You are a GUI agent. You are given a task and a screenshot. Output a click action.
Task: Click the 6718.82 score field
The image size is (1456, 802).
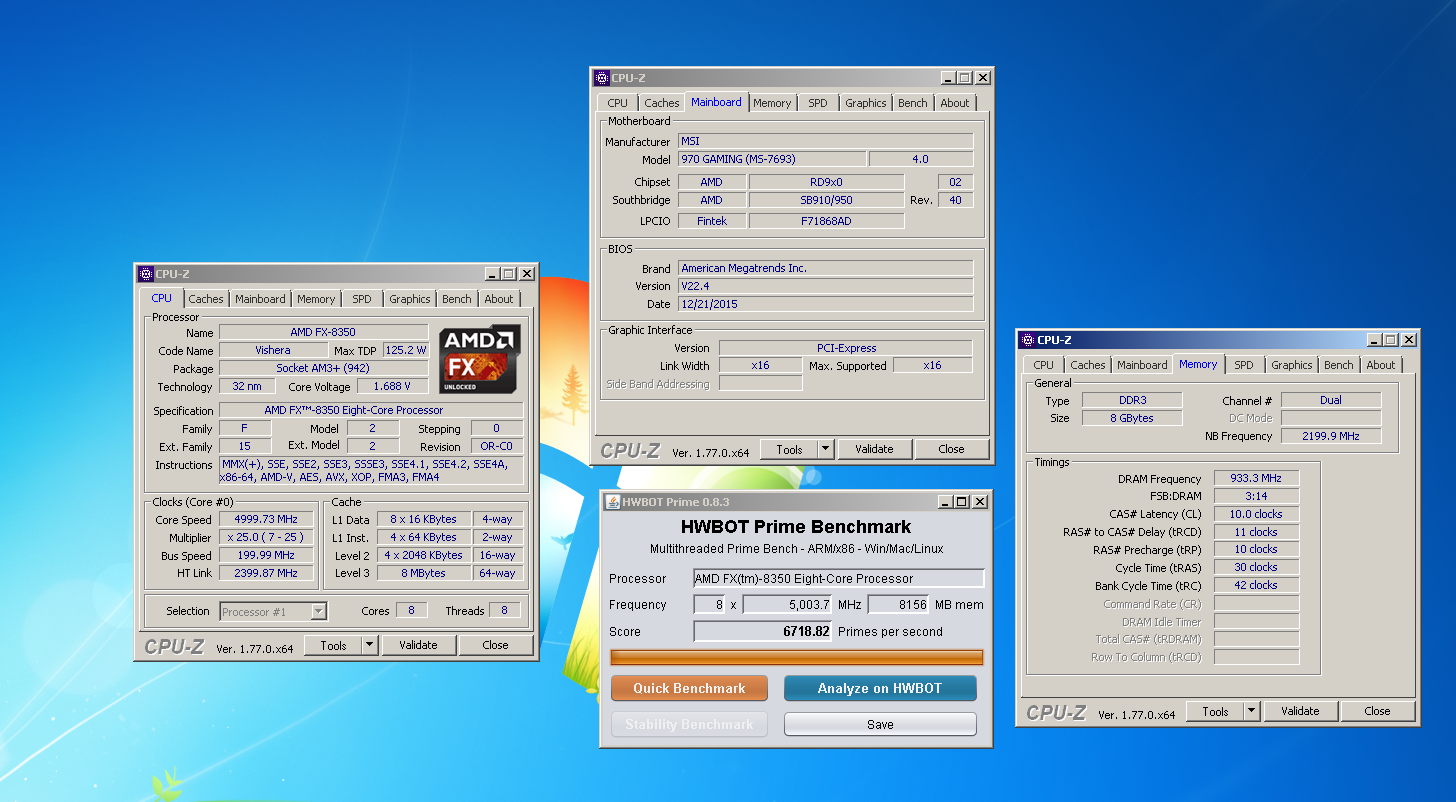[x=763, y=631]
